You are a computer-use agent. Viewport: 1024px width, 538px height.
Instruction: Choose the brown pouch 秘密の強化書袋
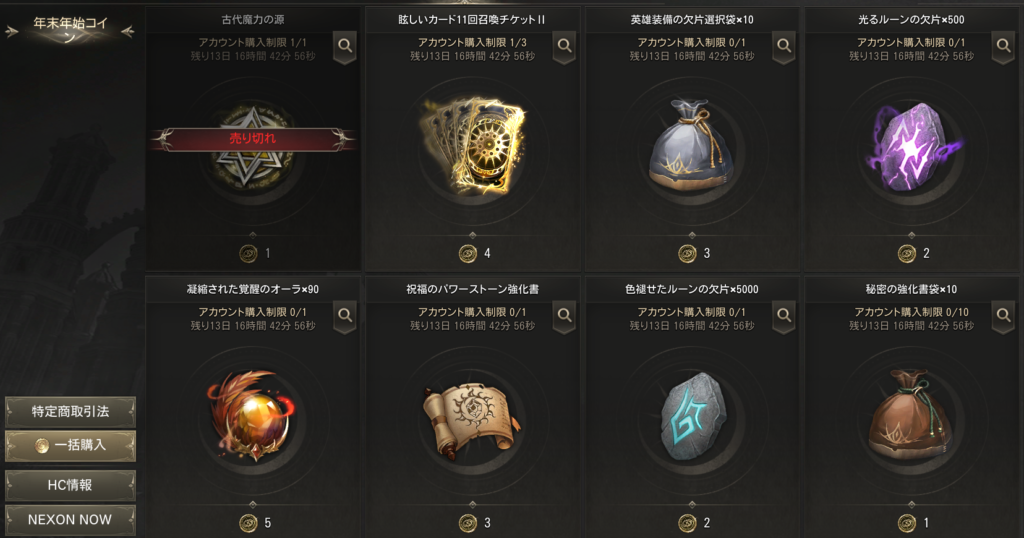tap(910, 415)
